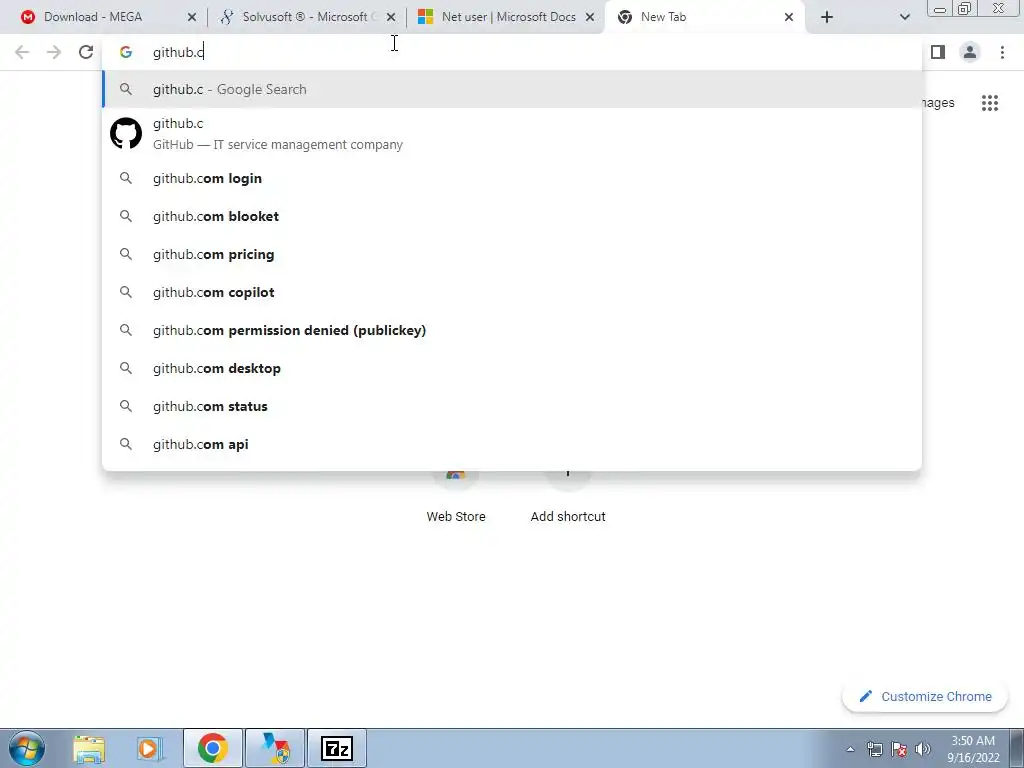Screen dimensions: 1024x768
Task: Select suggestion github.com api
Action: pyautogui.click(x=512, y=443)
